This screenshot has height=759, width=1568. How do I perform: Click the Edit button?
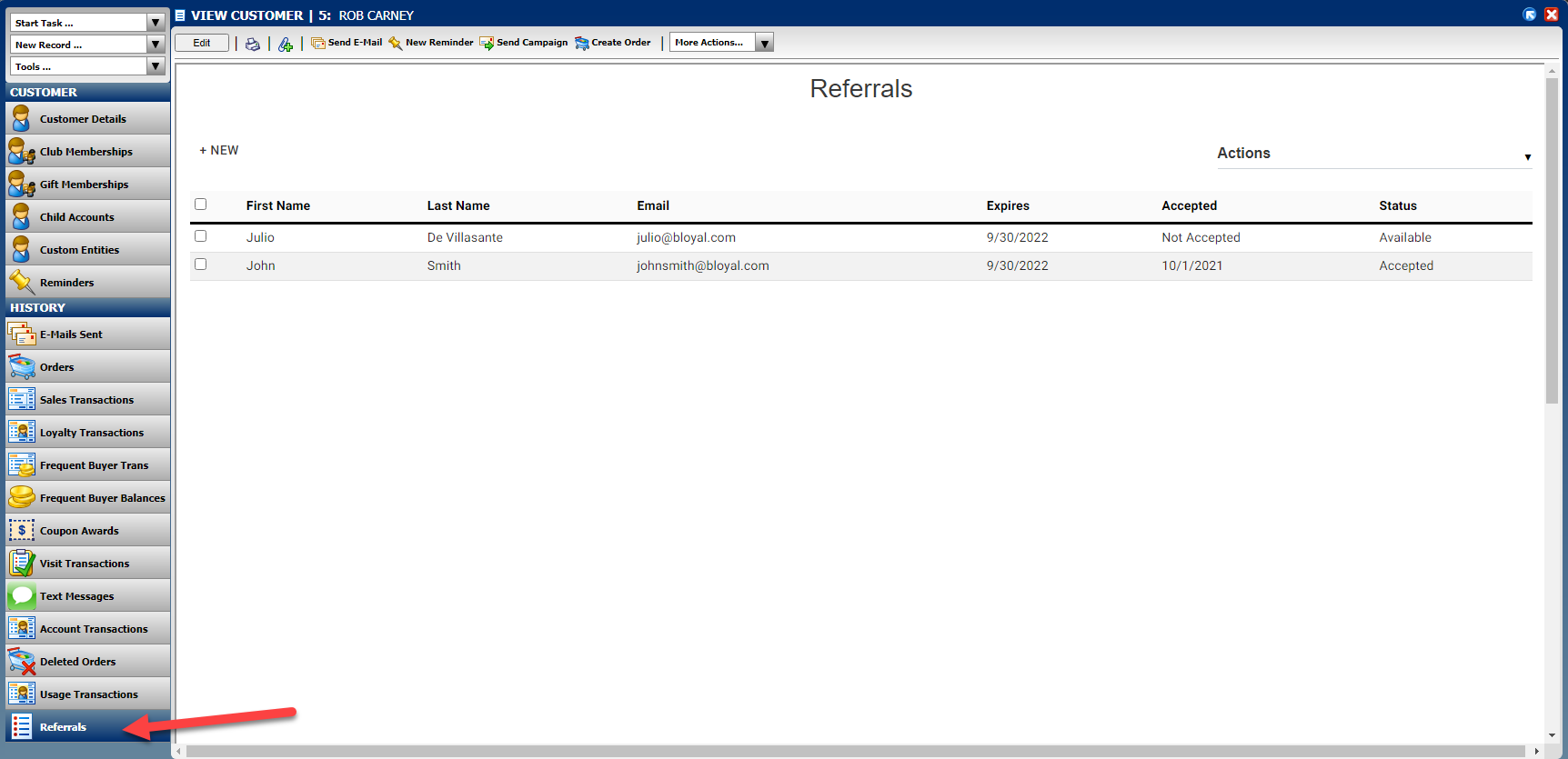click(202, 43)
